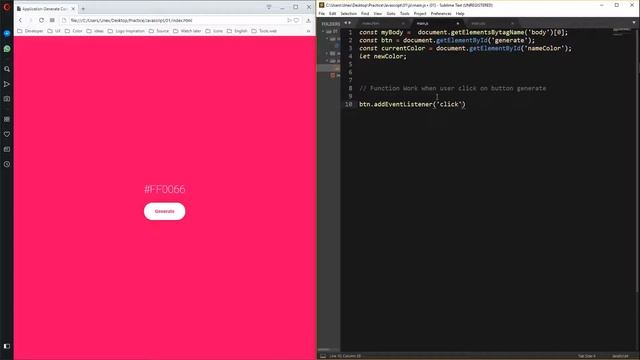Open Messenger in Opera sidebar
The image size is (640, 360).
tap(7, 33)
